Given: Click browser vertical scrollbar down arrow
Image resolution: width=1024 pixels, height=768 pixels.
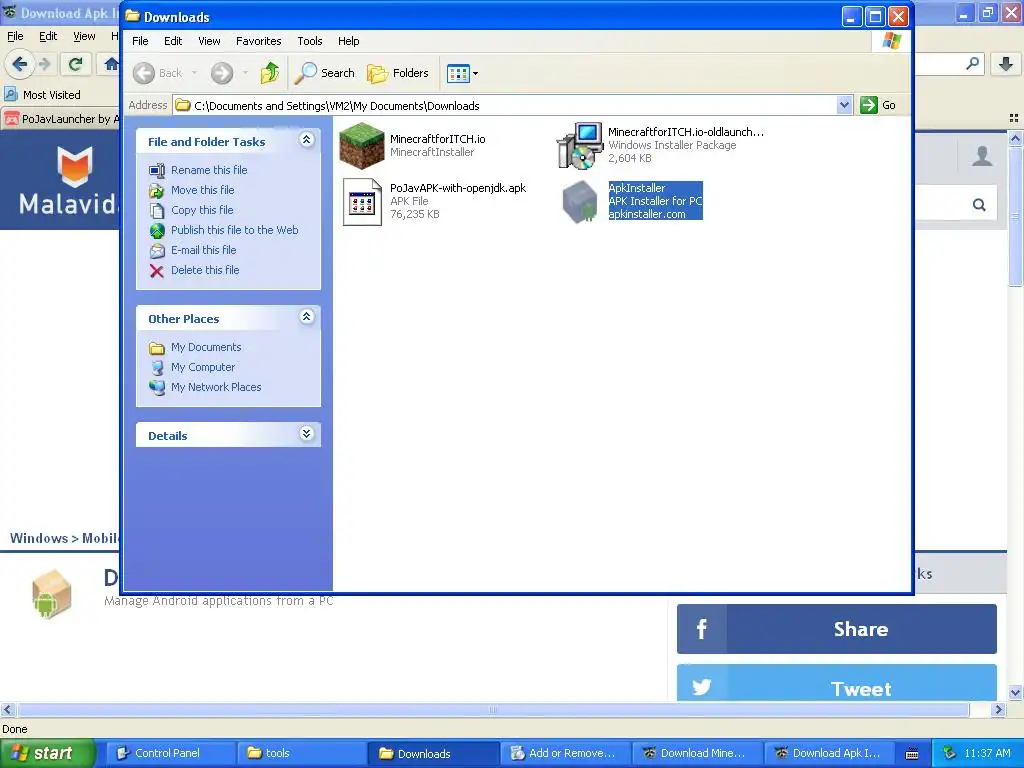Looking at the screenshot, I should pyautogui.click(x=1015, y=692).
